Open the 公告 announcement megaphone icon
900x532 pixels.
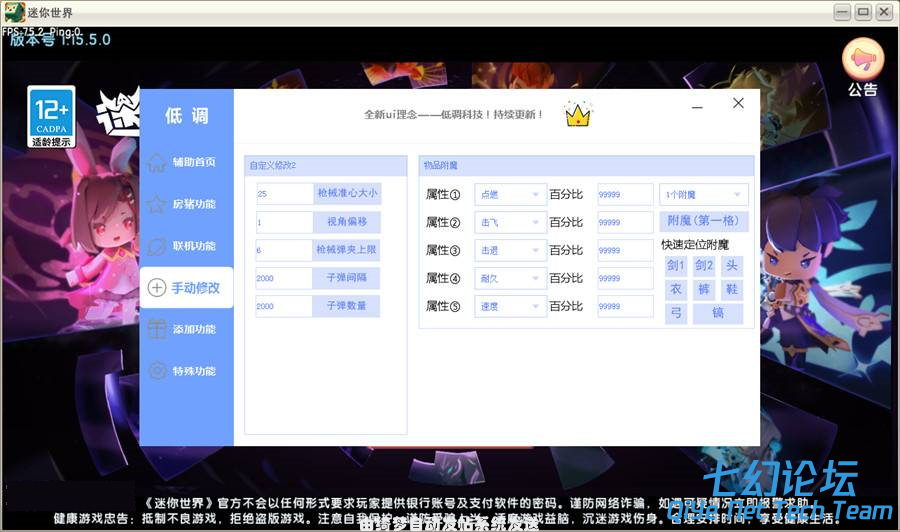[x=863, y=59]
